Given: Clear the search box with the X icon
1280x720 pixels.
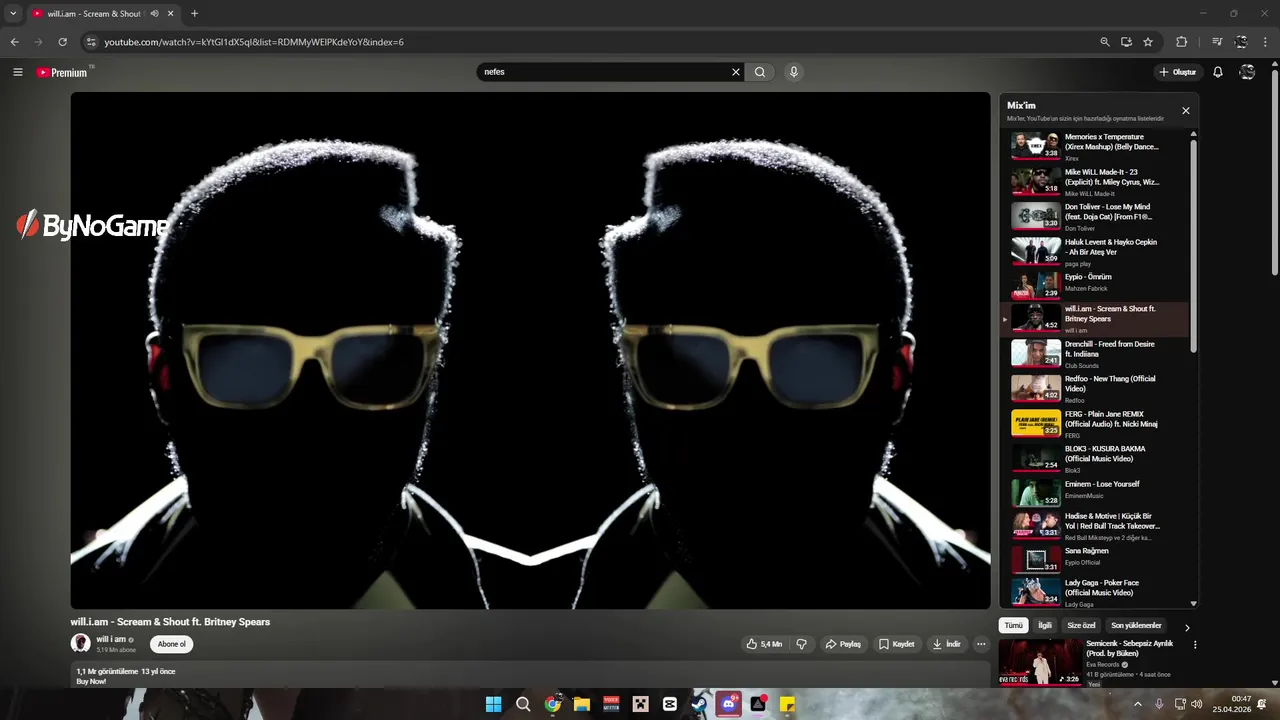Looking at the screenshot, I should coord(736,72).
